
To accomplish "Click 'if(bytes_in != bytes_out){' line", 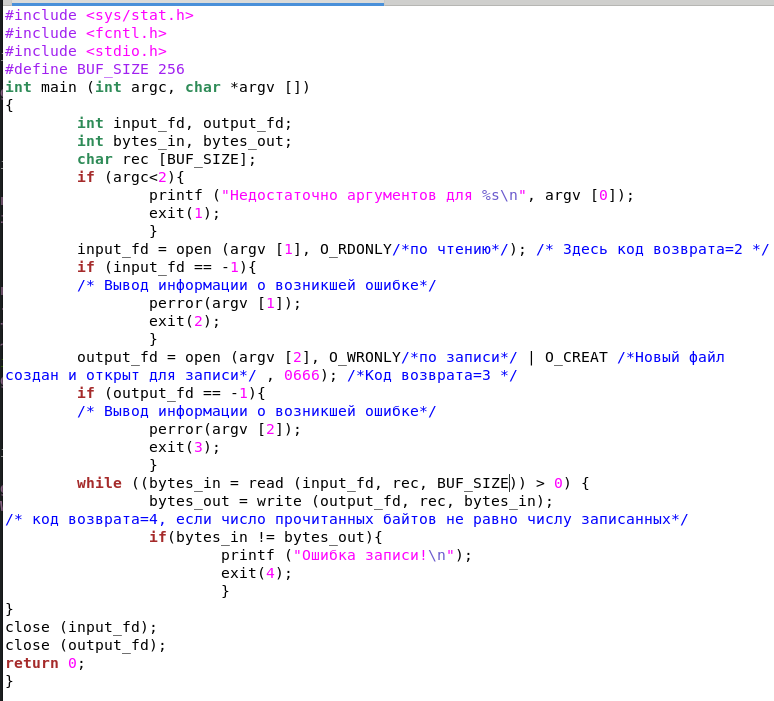I will pyautogui.click(x=266, y=537).
